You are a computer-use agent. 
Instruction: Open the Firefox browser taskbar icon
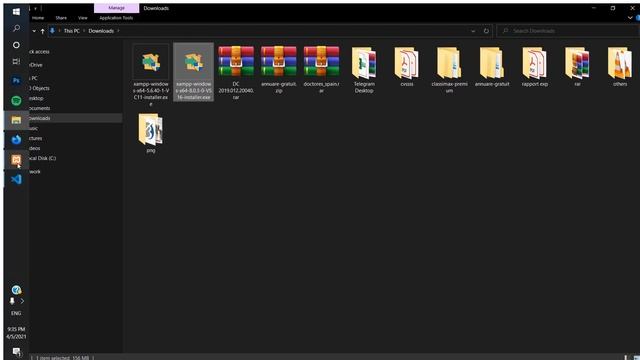pos(16,140)
